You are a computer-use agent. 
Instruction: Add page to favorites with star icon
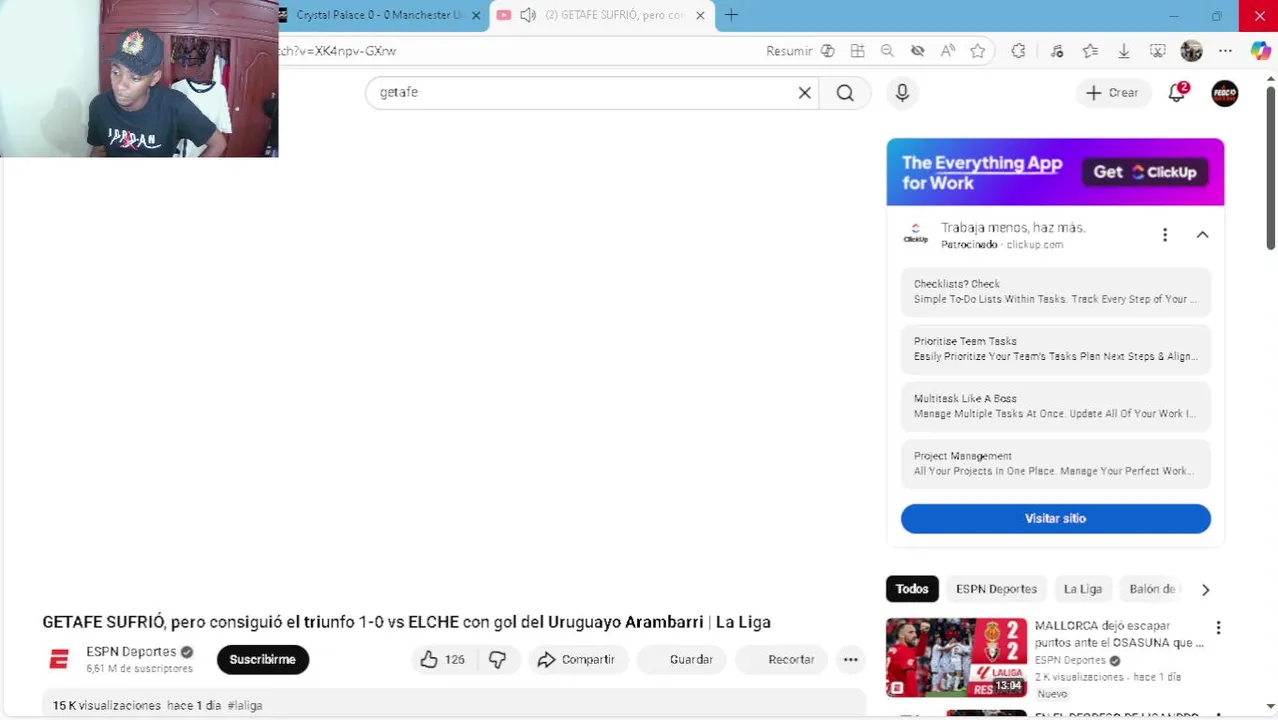978,51
